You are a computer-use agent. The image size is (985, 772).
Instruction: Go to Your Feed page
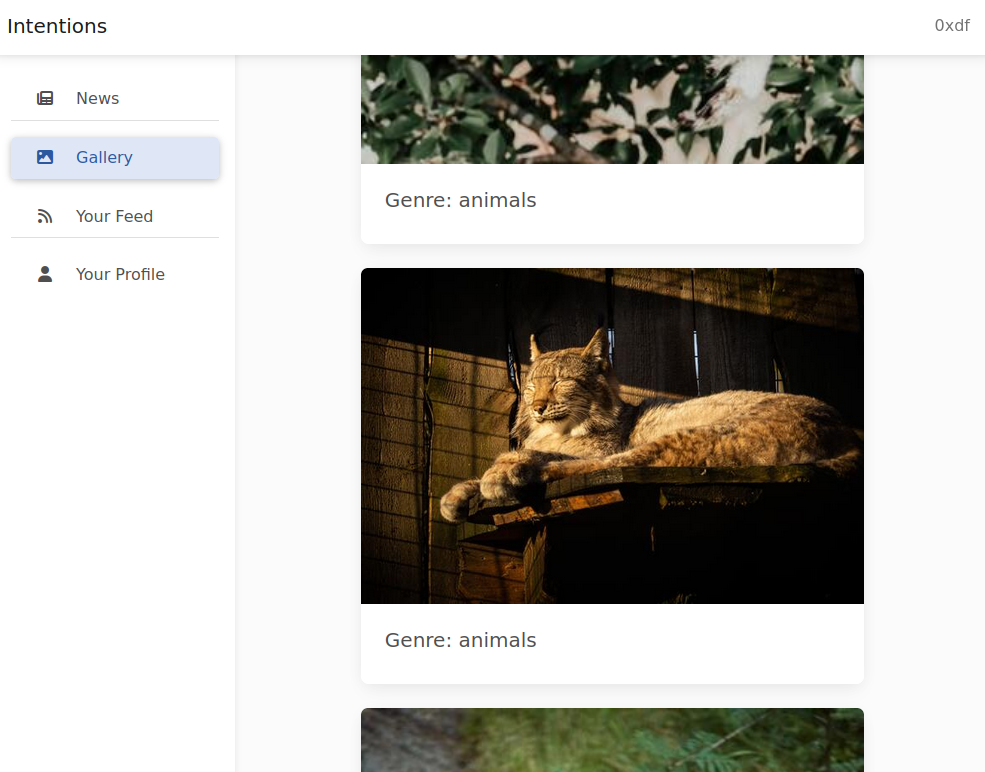[x=114, y=216]
